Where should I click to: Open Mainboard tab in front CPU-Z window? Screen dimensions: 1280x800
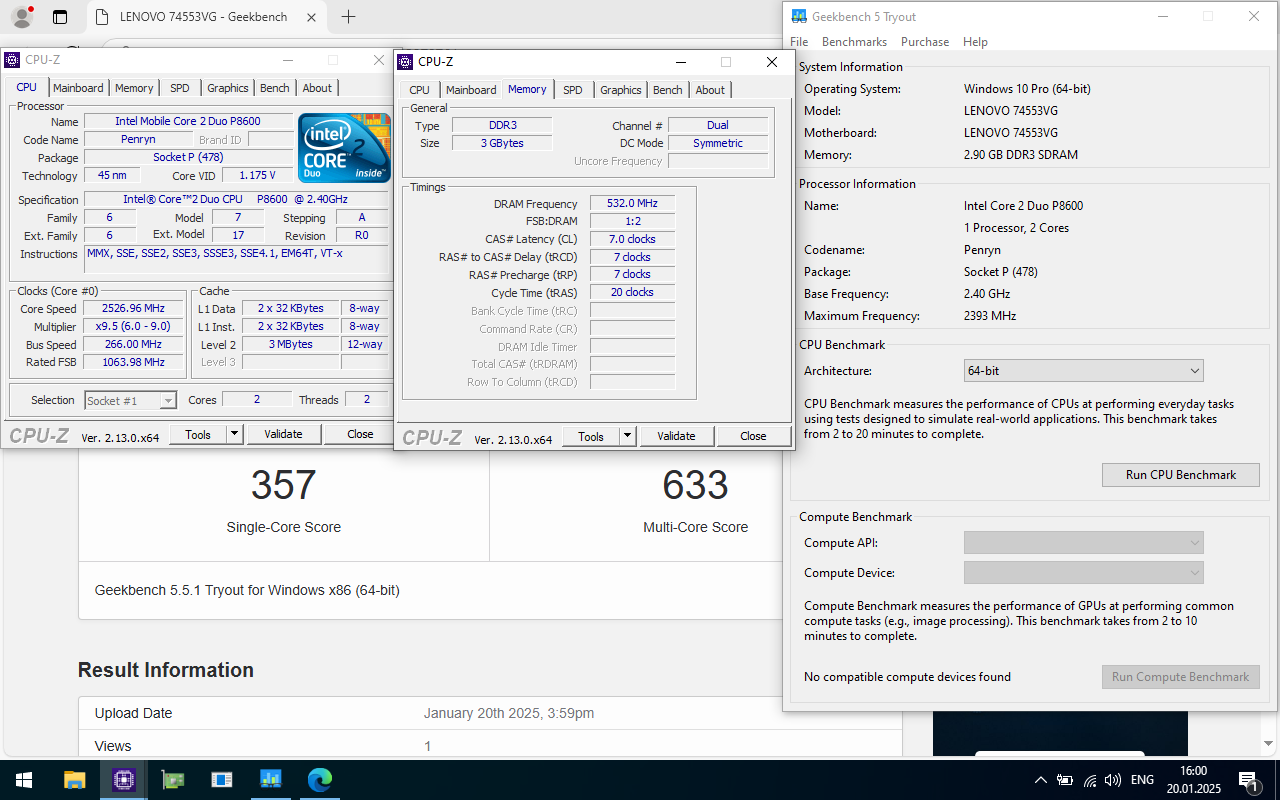(x=471, y=90)
